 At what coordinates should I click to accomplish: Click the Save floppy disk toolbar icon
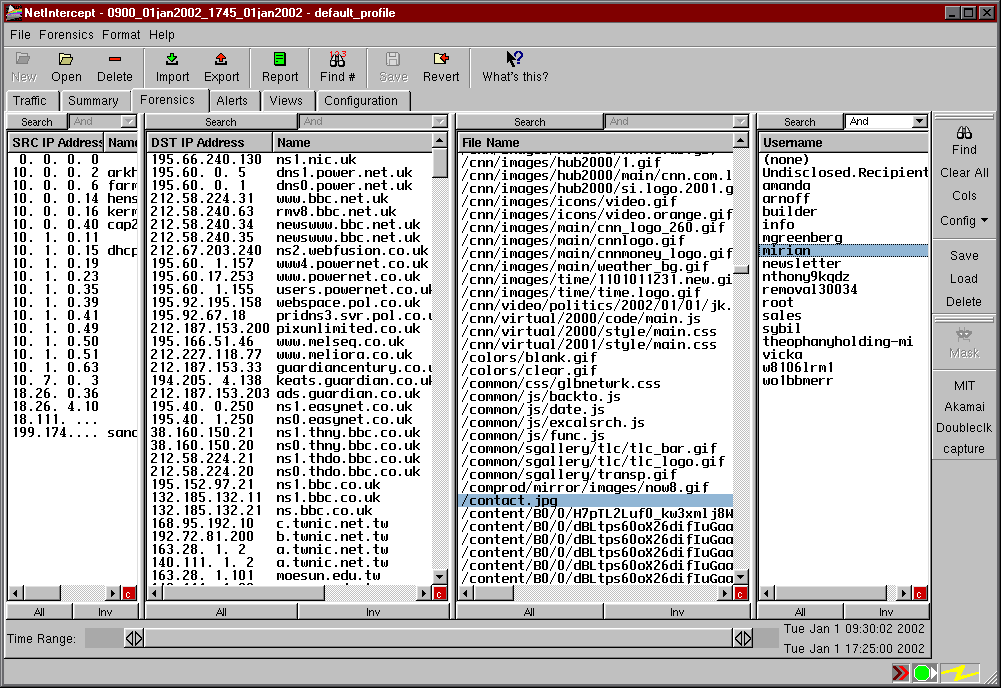(393, 59)
